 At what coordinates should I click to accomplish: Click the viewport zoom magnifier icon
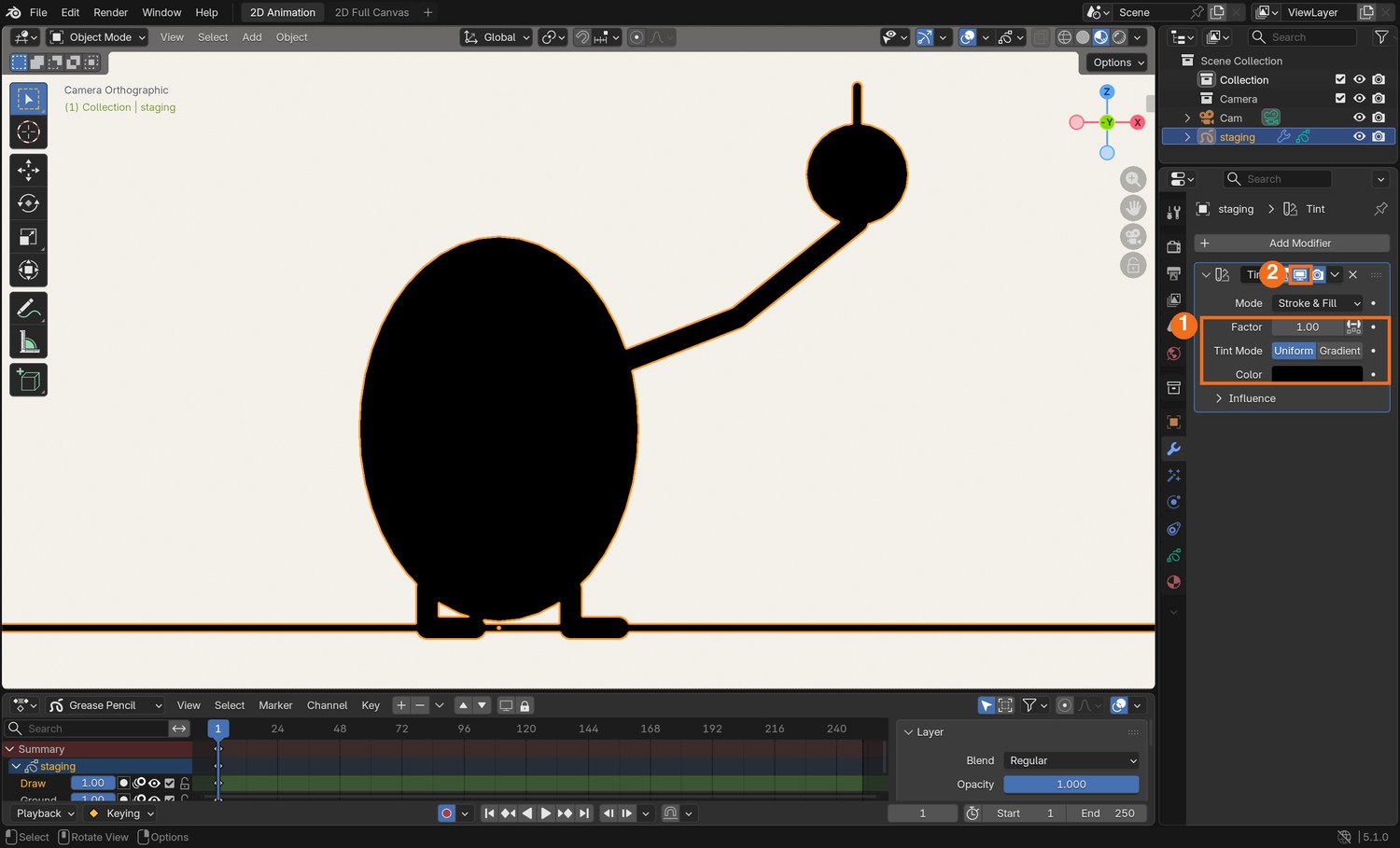1133,179
